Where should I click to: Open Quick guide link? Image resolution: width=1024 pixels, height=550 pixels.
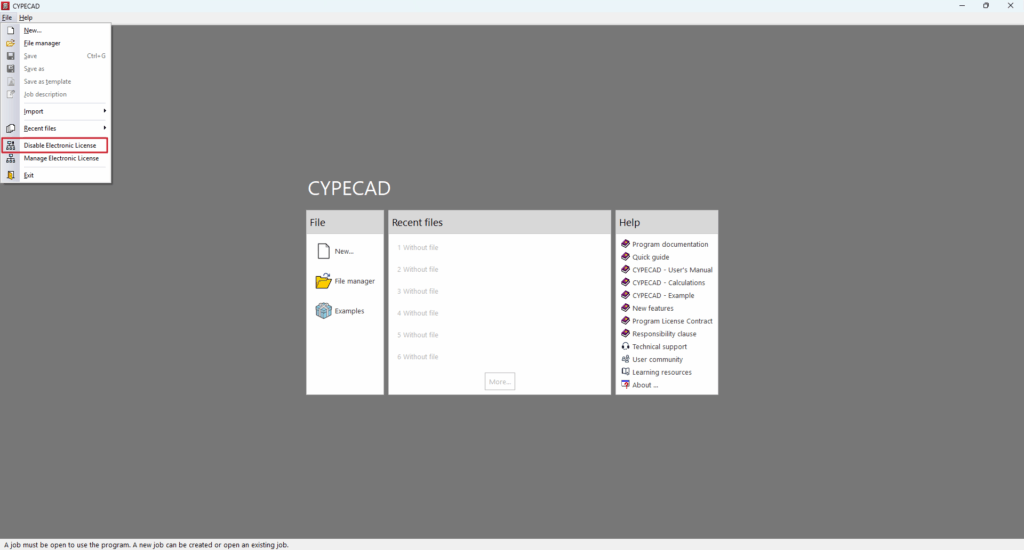point(650,257)
